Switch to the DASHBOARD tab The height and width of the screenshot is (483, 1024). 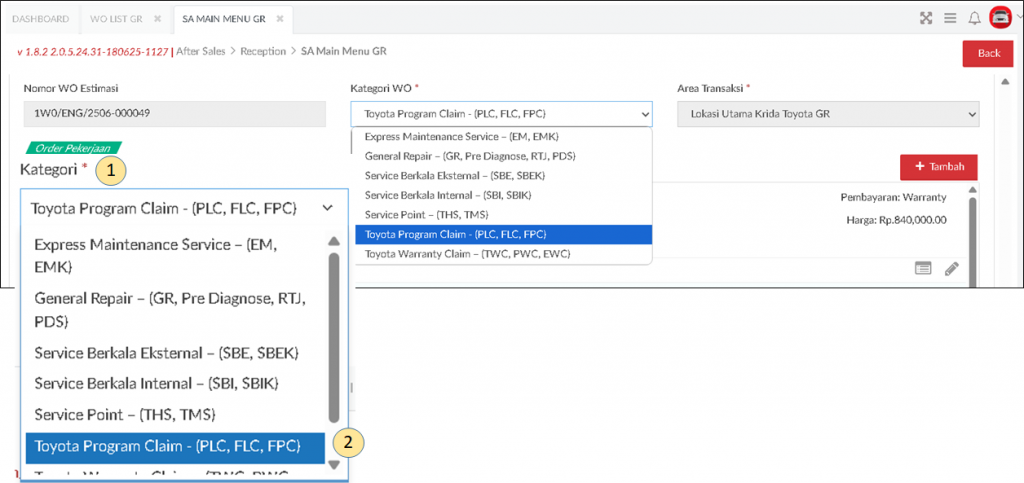[x=40, y=19]
